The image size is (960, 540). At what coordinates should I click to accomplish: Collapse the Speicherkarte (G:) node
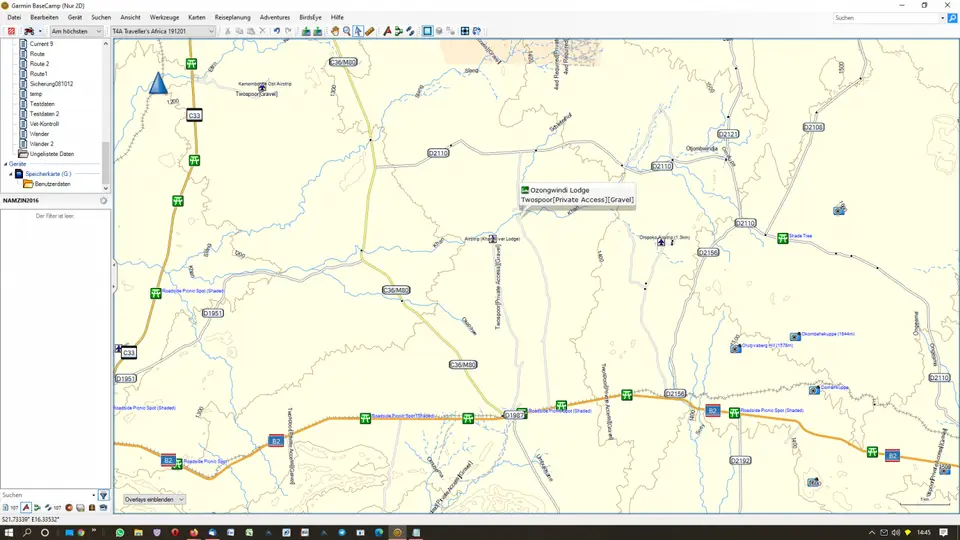[x=10, y=174]
